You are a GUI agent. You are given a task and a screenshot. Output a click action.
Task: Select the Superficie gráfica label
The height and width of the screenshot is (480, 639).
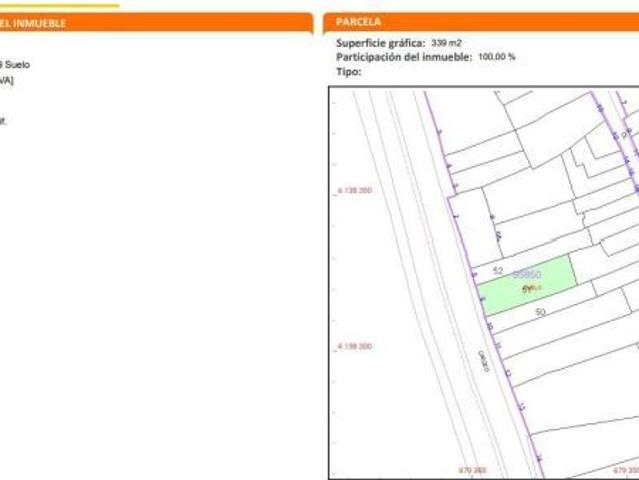pyautogui.click(x=380, y=44)
